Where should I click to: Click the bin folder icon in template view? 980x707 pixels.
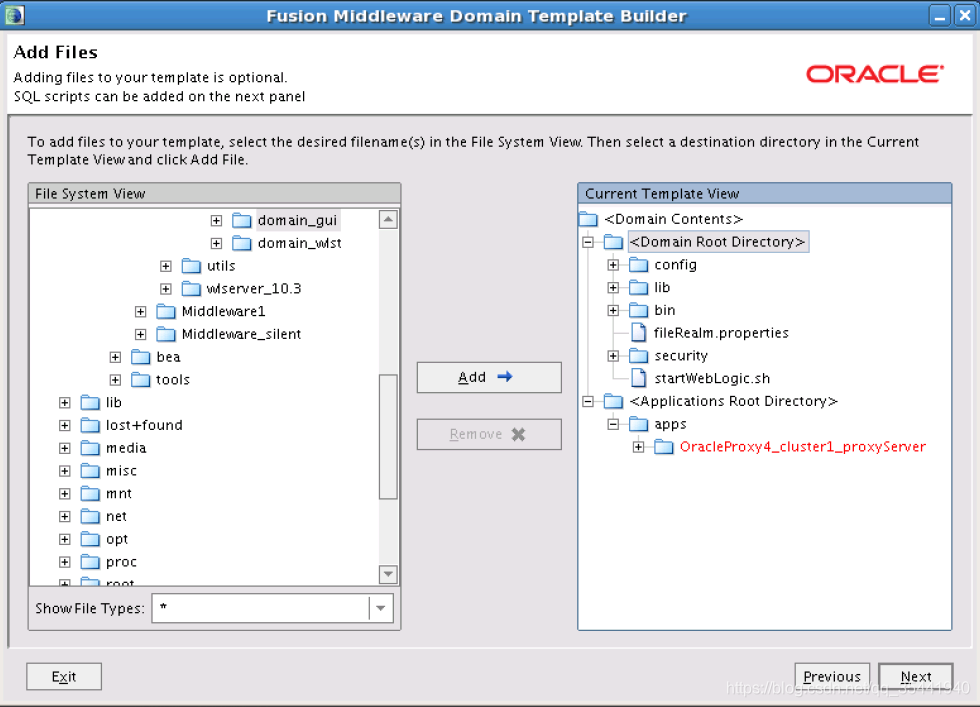pyautogui.click(x=638, y=311)
